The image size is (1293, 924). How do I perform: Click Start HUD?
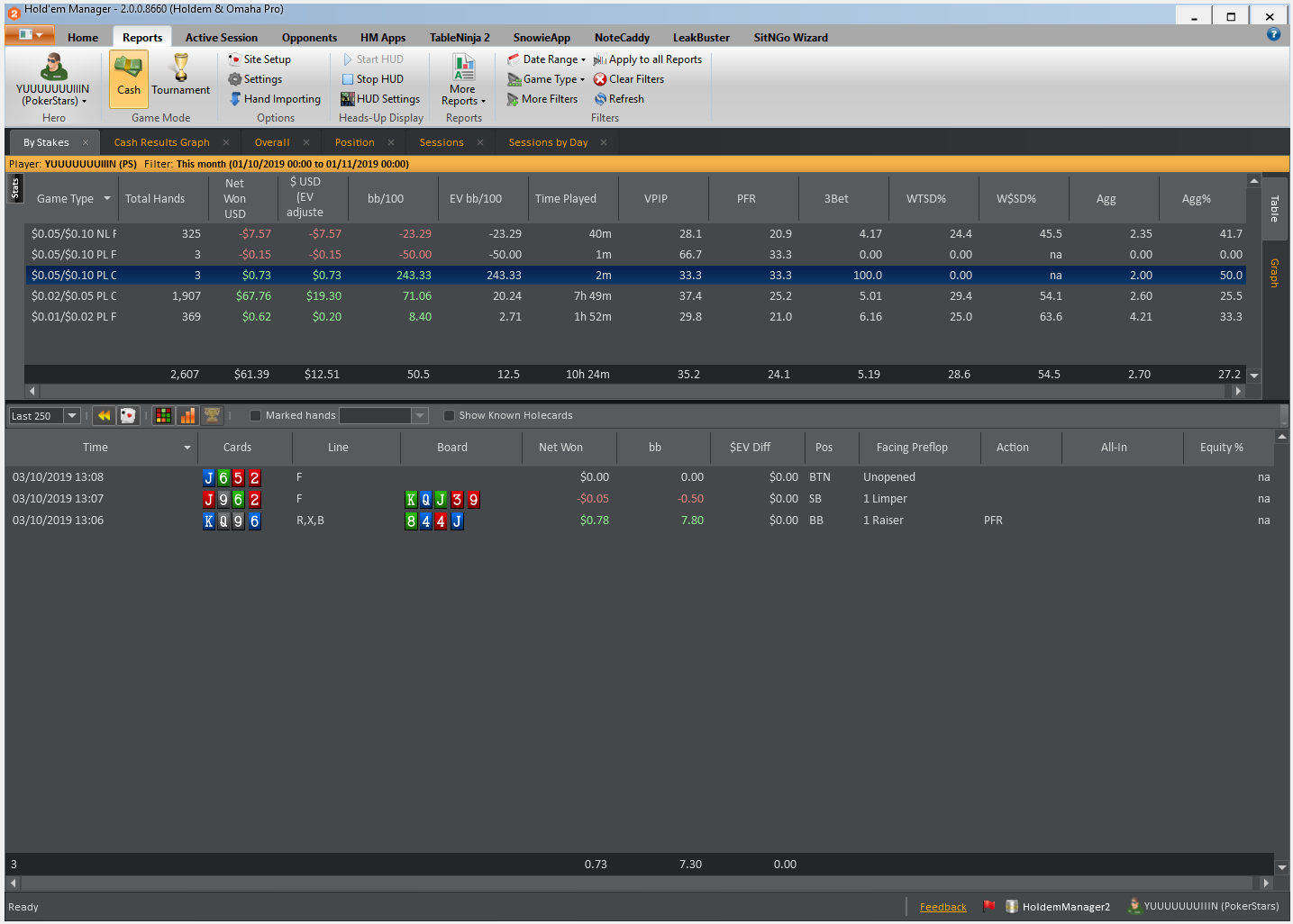[x=372, y=59]
